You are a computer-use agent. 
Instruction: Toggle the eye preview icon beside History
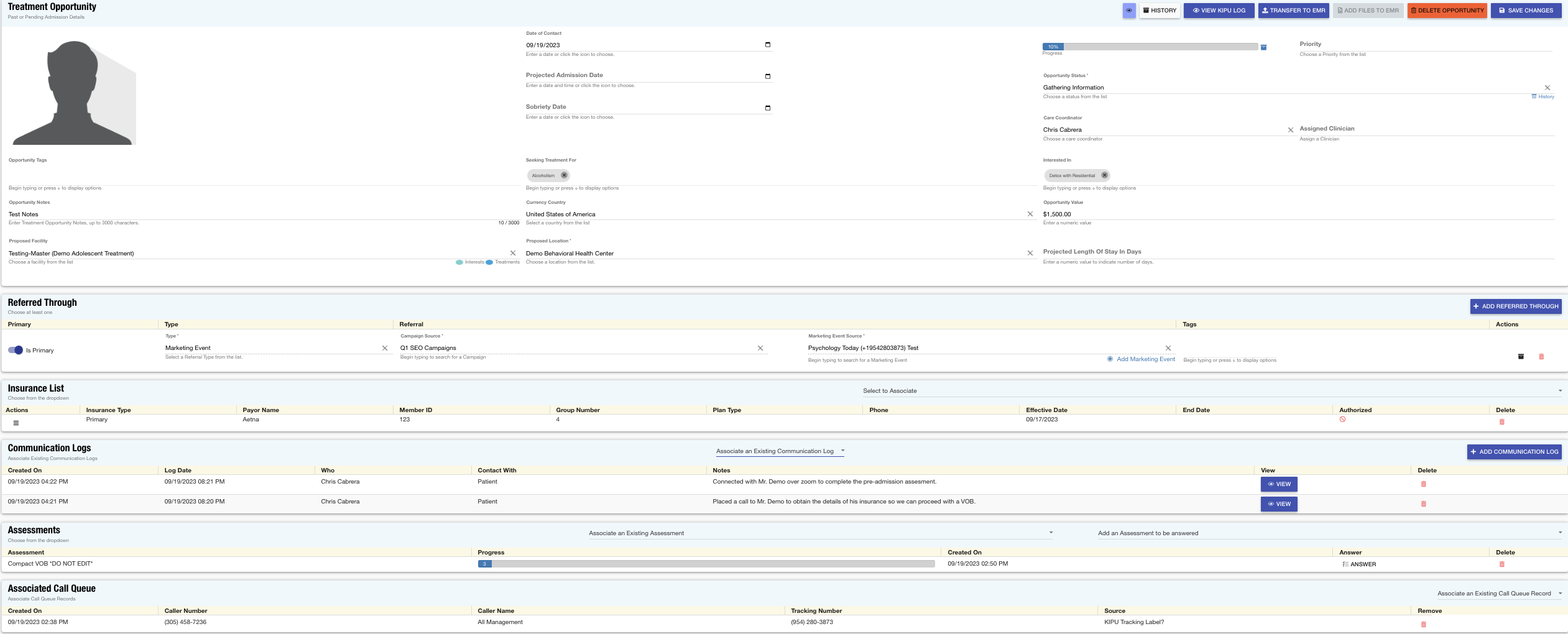coord(1130,10)
